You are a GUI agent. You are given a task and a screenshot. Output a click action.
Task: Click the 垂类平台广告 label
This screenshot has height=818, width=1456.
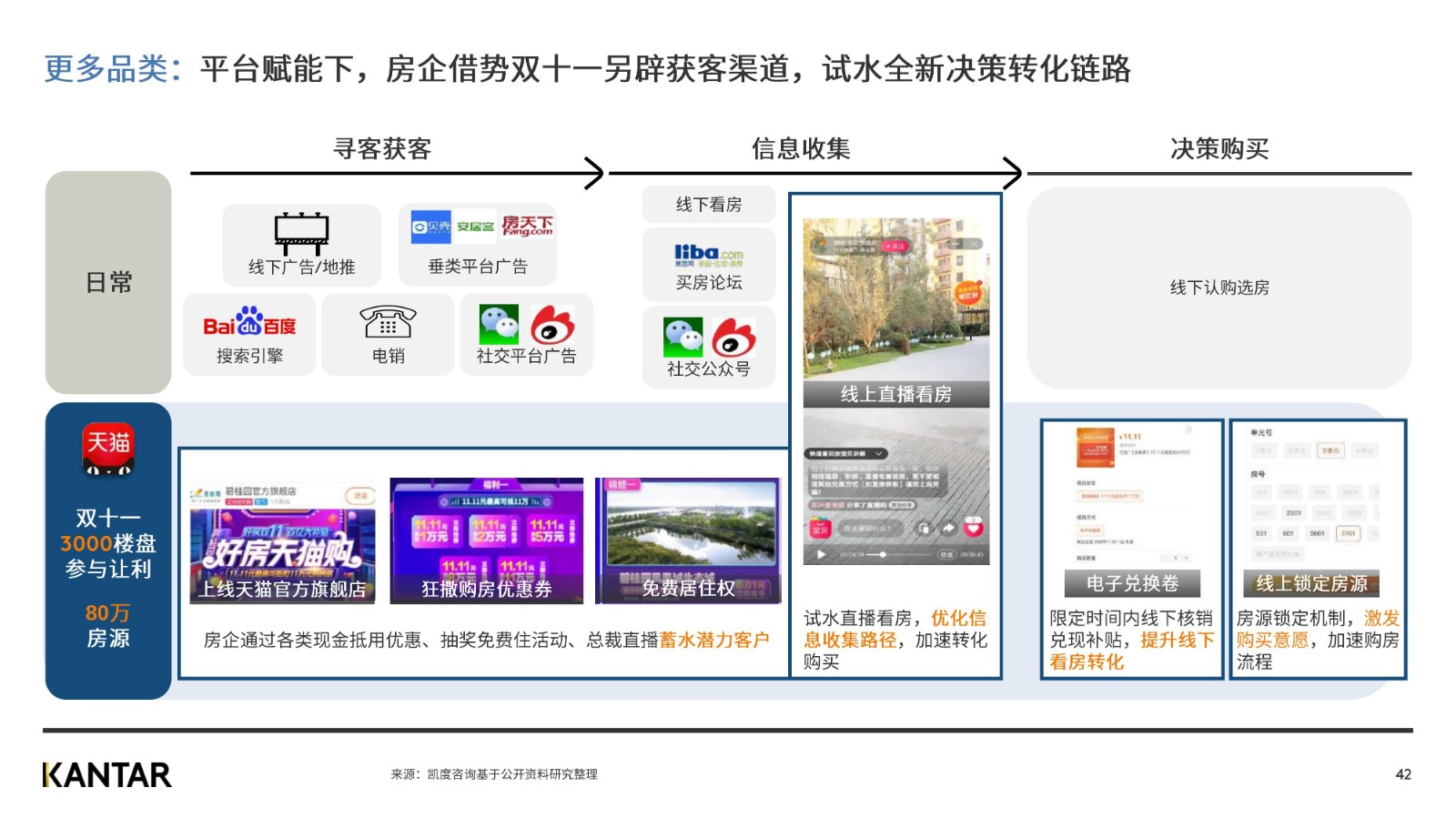click(x=478, y=267)
